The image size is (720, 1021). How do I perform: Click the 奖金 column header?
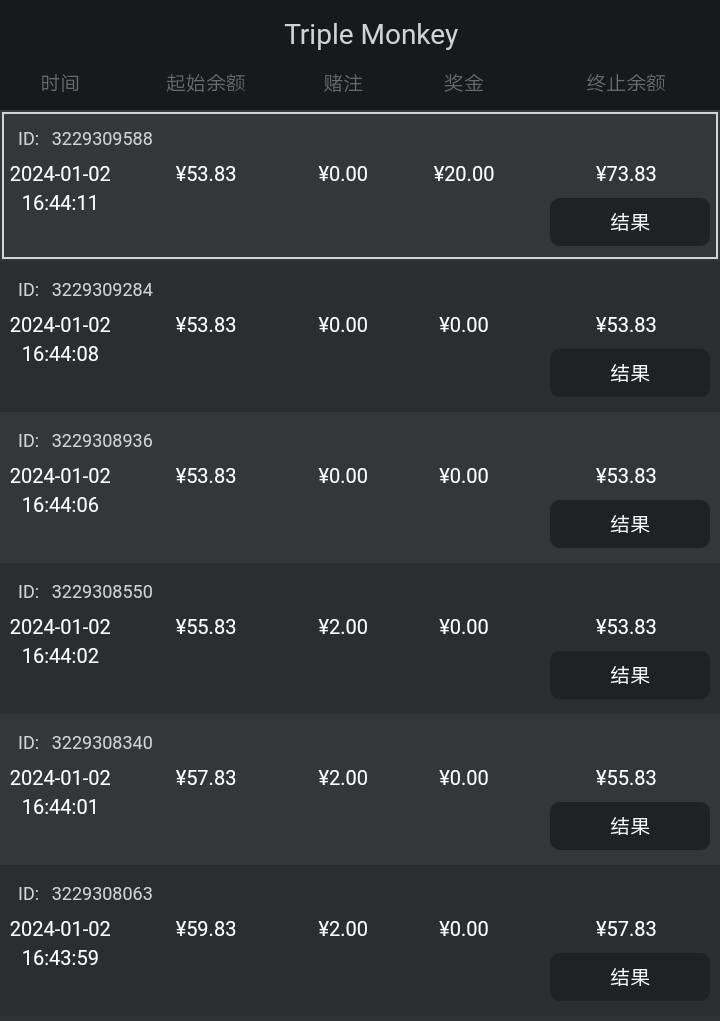(x=464, y=83)
